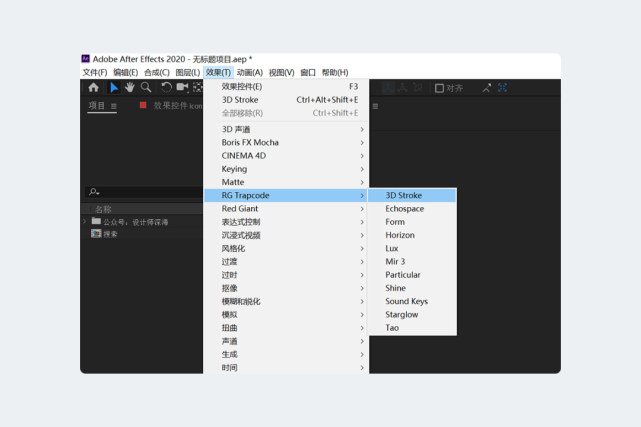
Task: Open the 帮助(H) menu
Action: [335, 72]
